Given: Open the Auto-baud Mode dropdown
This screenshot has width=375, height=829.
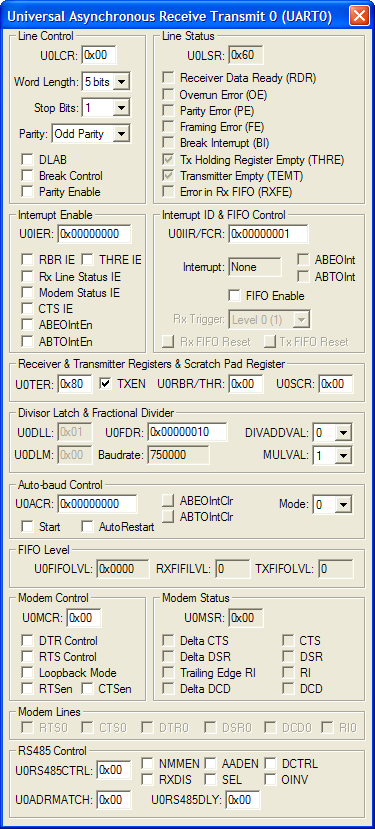Looking at the screenshot, I should point(344,504).
